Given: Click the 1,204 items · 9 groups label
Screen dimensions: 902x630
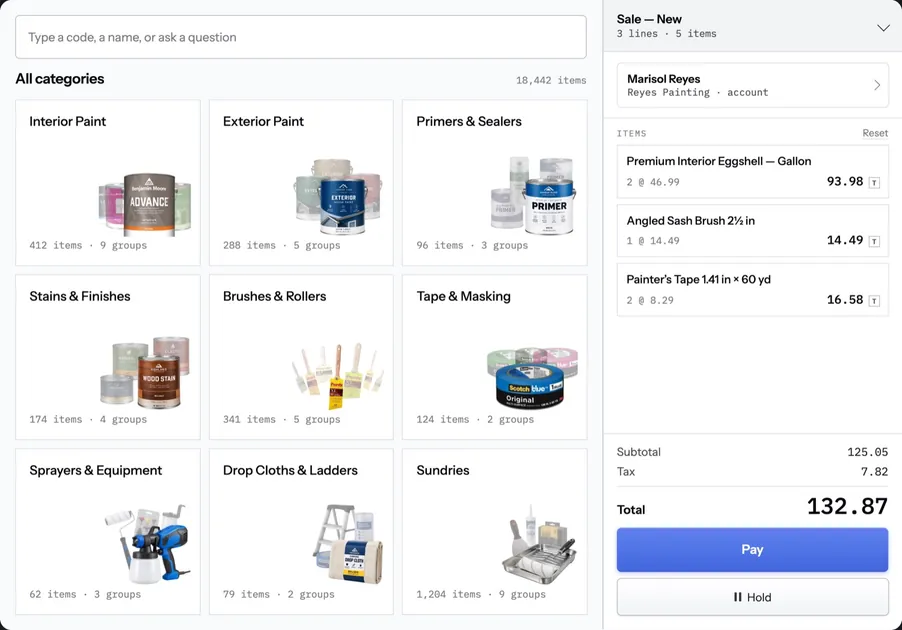Looking at the screenshot, I should click(x=481, y=594).
